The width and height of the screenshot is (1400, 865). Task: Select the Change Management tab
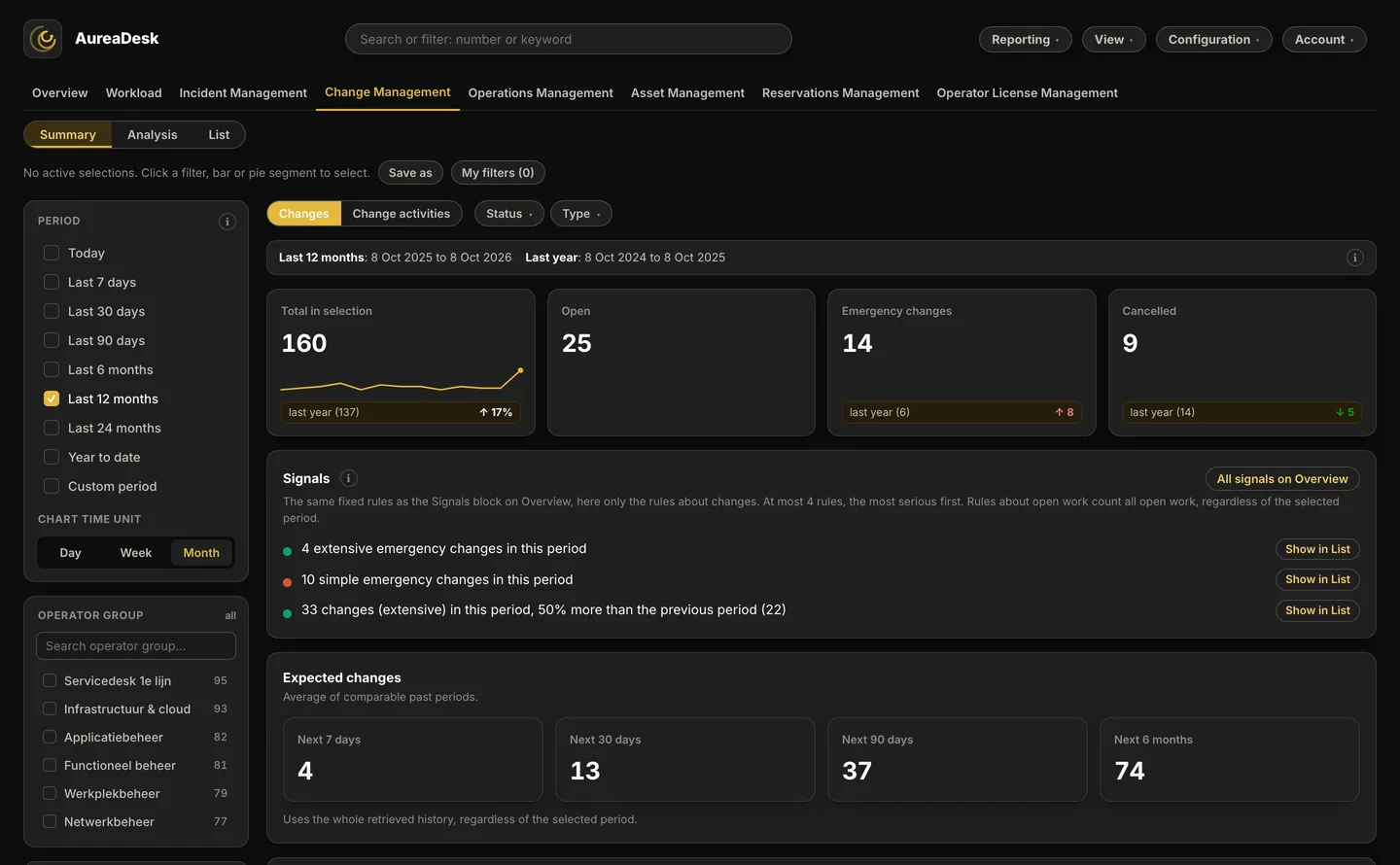pos(388,92)
